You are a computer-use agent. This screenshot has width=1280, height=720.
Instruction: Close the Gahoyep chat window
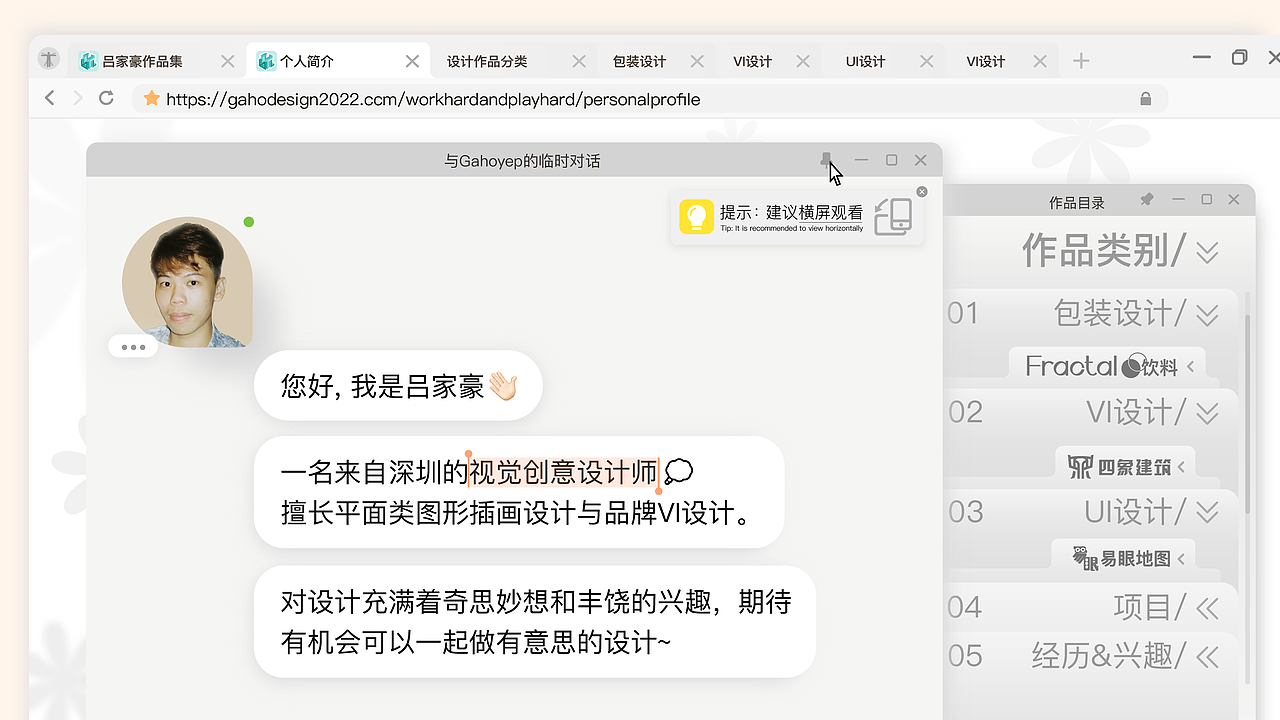coord(921,160)
